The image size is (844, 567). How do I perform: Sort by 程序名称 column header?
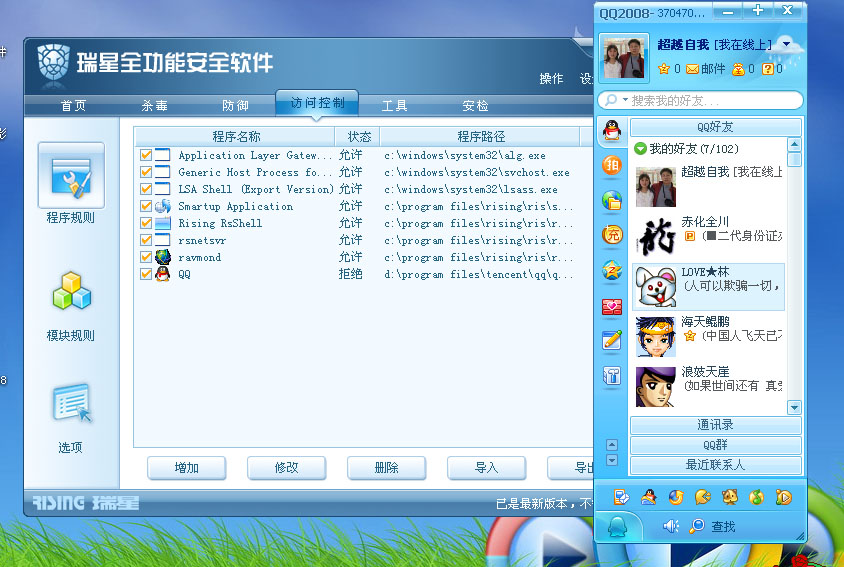[235, 137]
